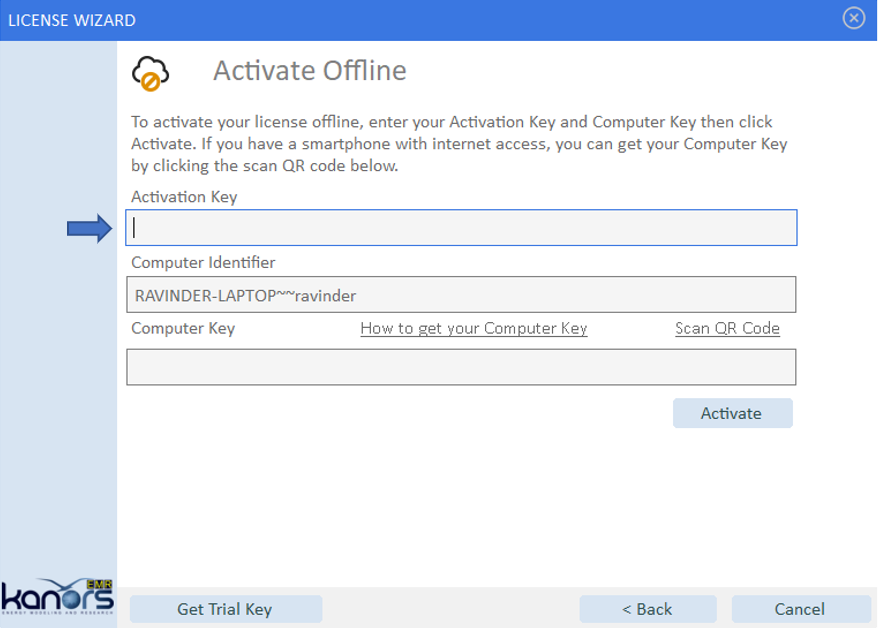Close the License Wizard dialog
Viewport: 878px width, 628px height.
point(853,18)
